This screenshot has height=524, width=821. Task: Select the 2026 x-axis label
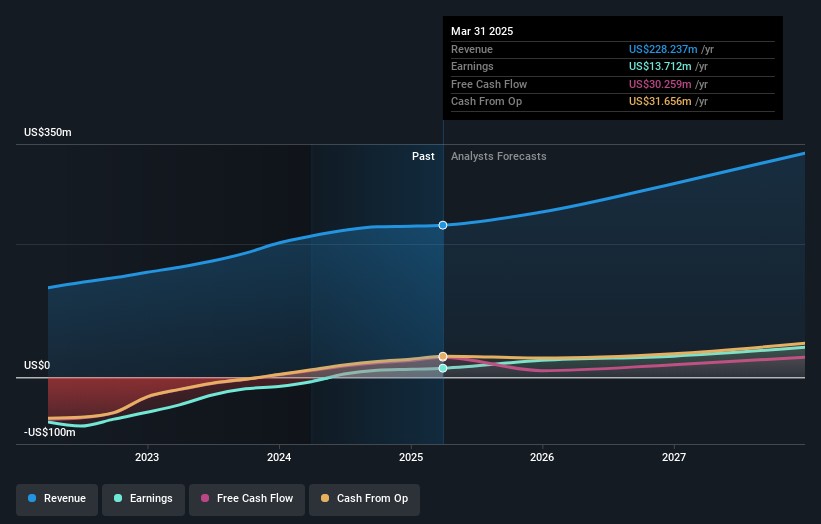pos(542,458)
